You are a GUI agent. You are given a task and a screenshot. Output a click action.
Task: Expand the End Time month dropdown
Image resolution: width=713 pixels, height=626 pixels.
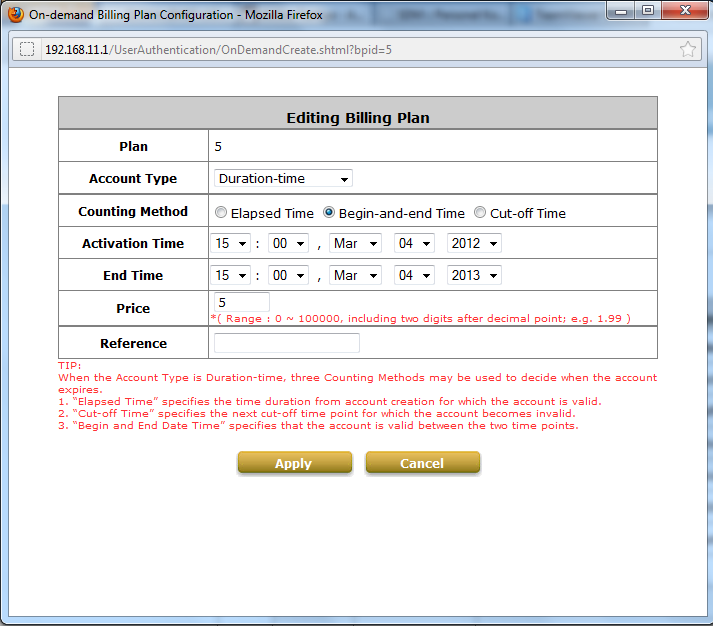[x=356, y=276]
